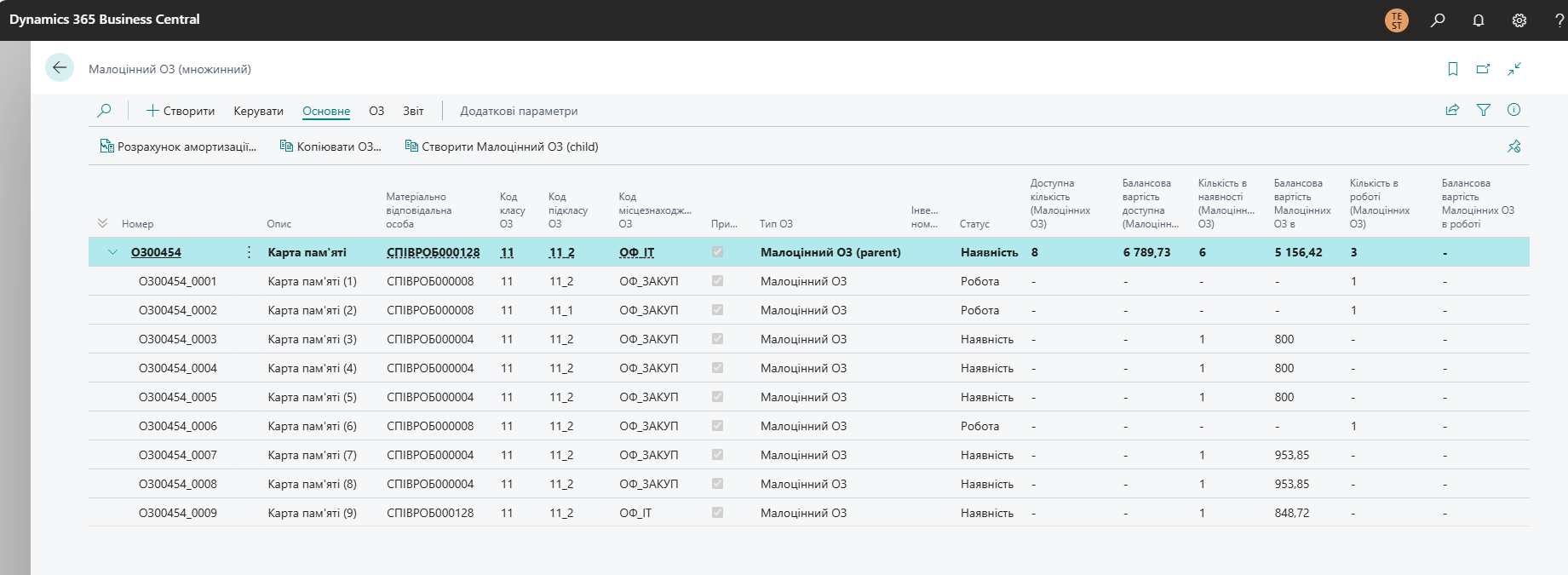Click the share icon in action bar
The width and height of the screenshot is (1568, 575).
tap(1453, 110)
